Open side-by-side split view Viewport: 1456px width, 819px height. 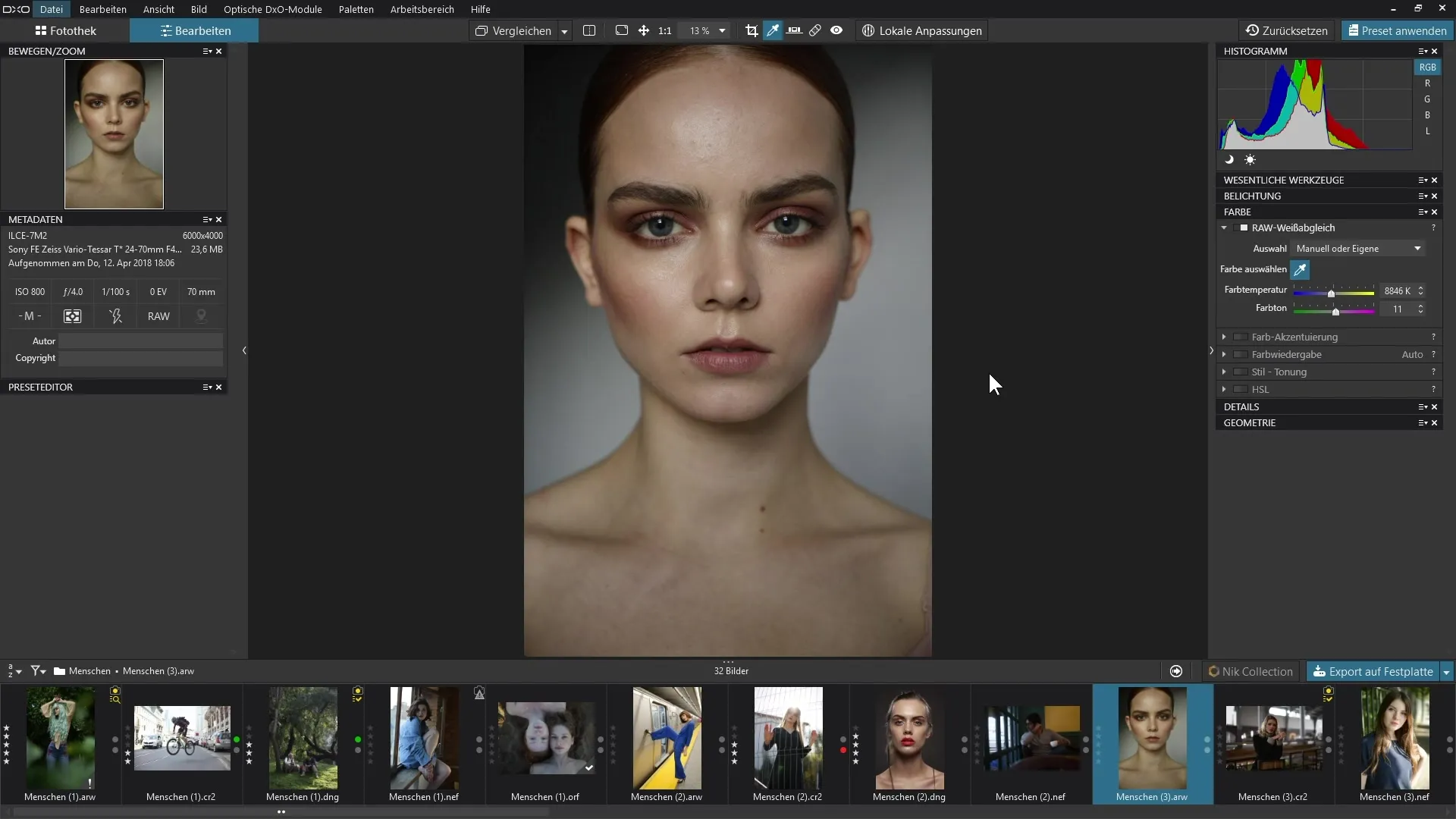(x=589, y=31)
